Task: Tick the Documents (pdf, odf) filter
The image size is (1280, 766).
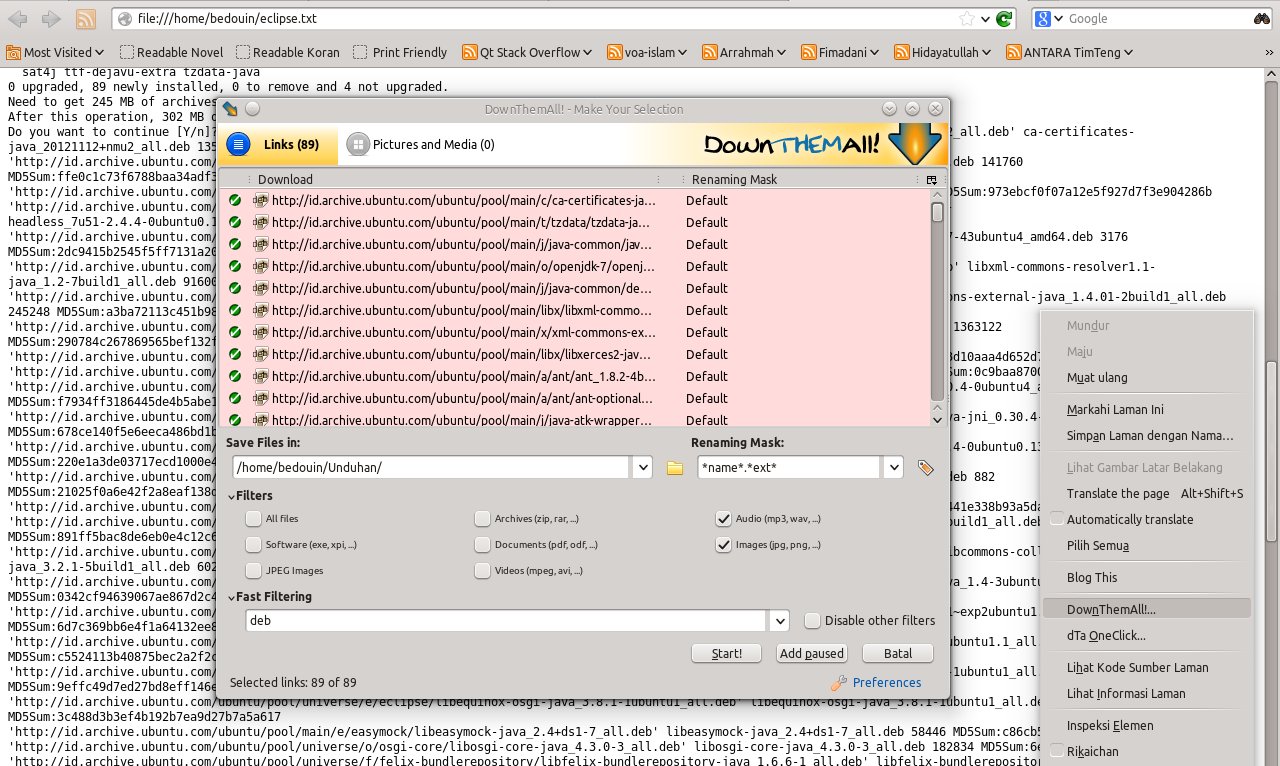Action: pos(483,545)
